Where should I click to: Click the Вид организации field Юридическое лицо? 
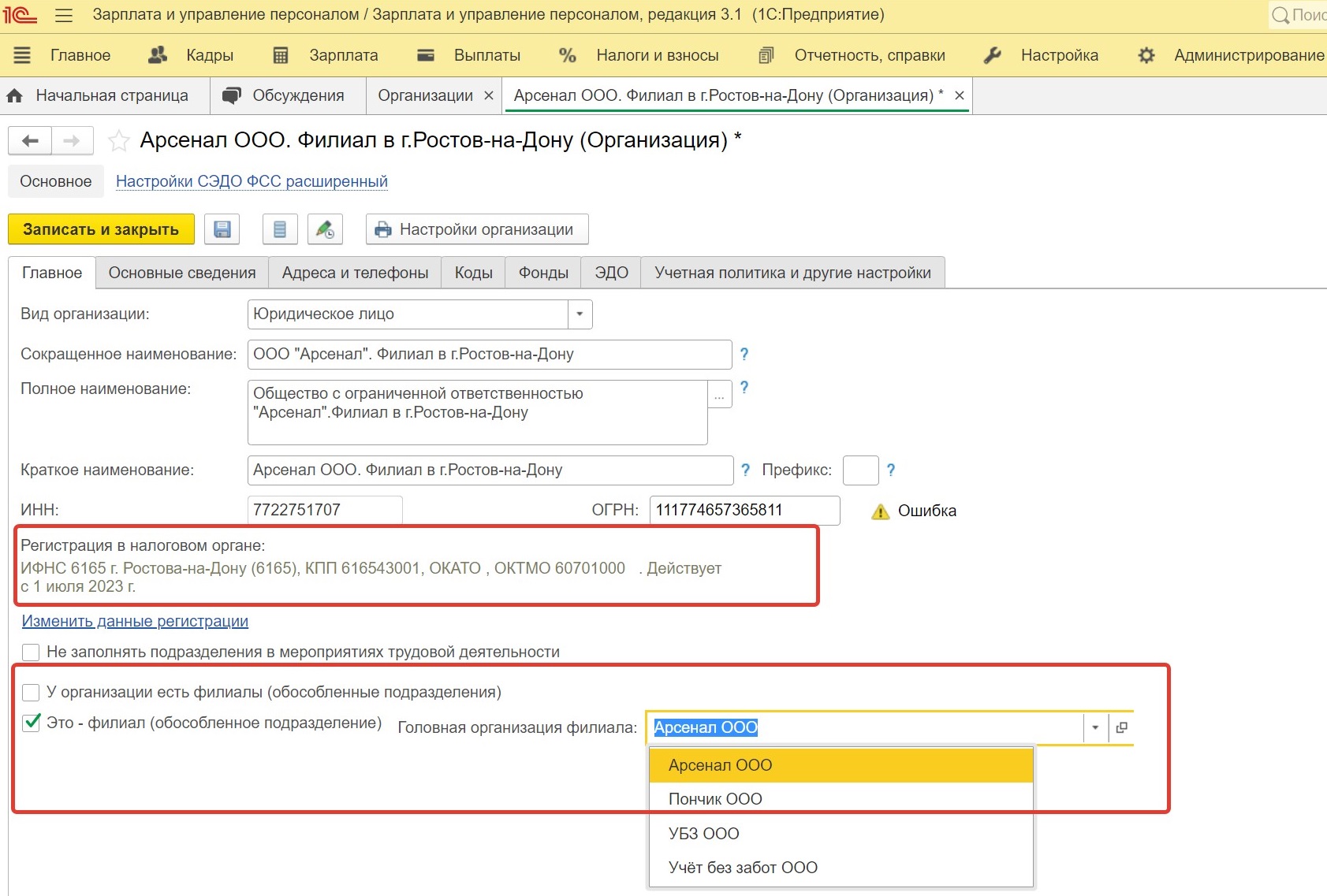[x=408, y=314]
